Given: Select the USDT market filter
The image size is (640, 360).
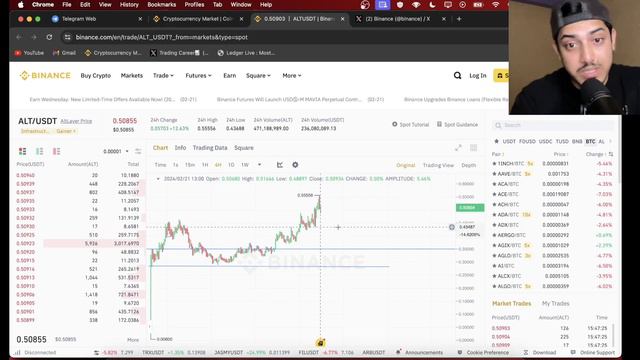Looking at the screenshot, I should click(x=509, y=142).
